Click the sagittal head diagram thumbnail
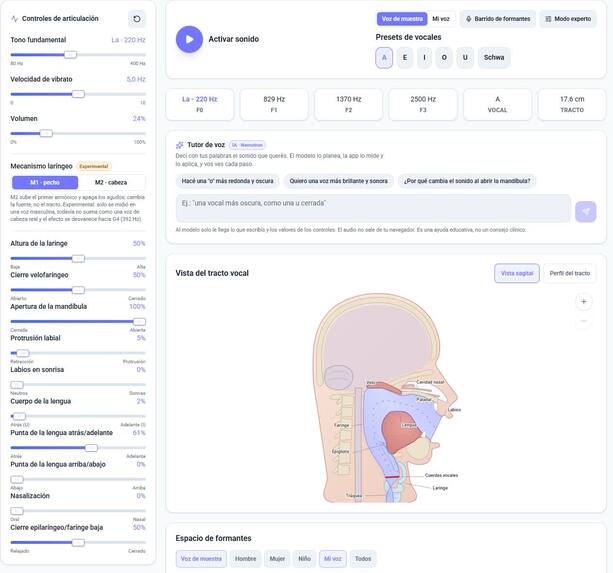 387,398
